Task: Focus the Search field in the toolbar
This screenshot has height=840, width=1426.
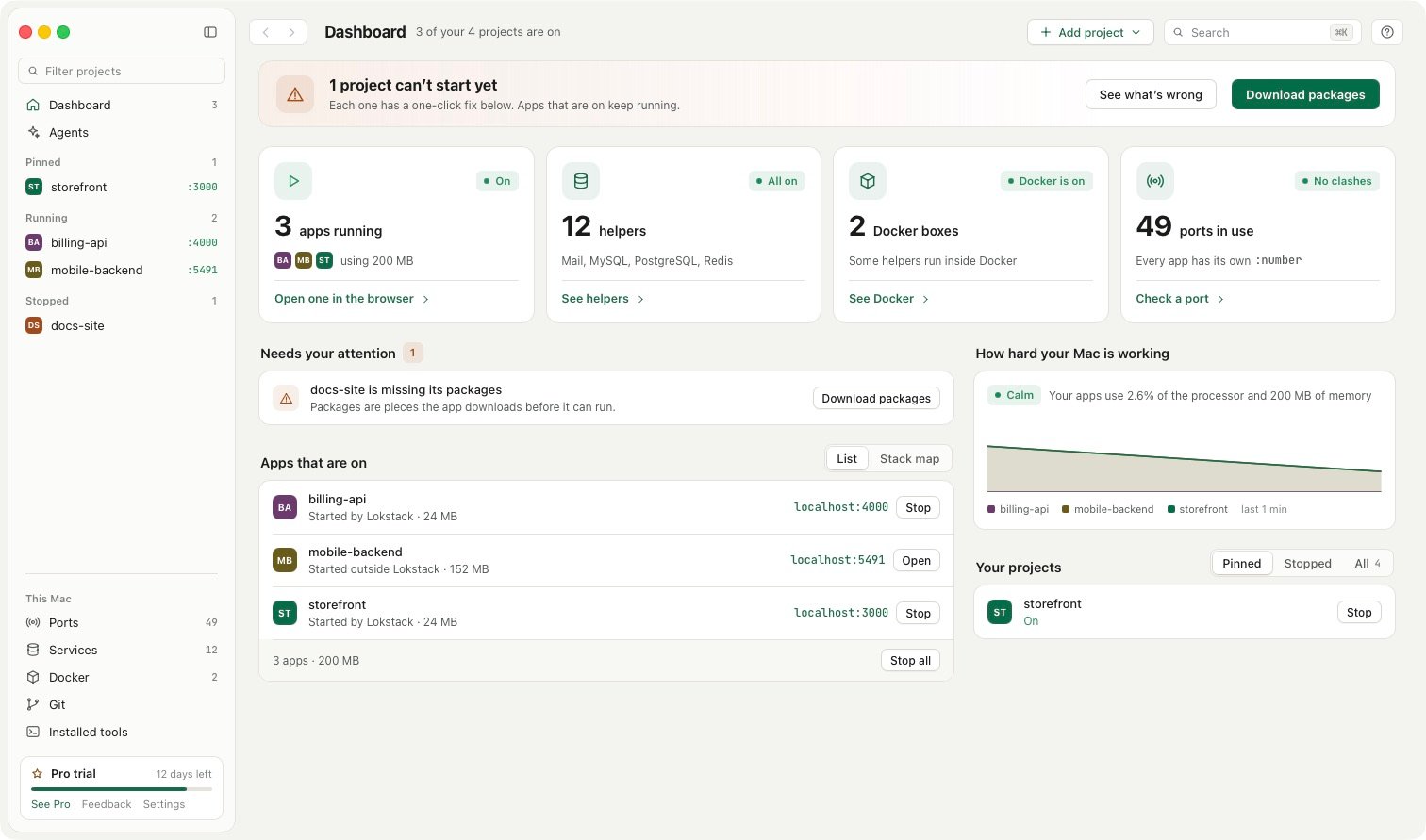Action: (x=1263, y=32)
